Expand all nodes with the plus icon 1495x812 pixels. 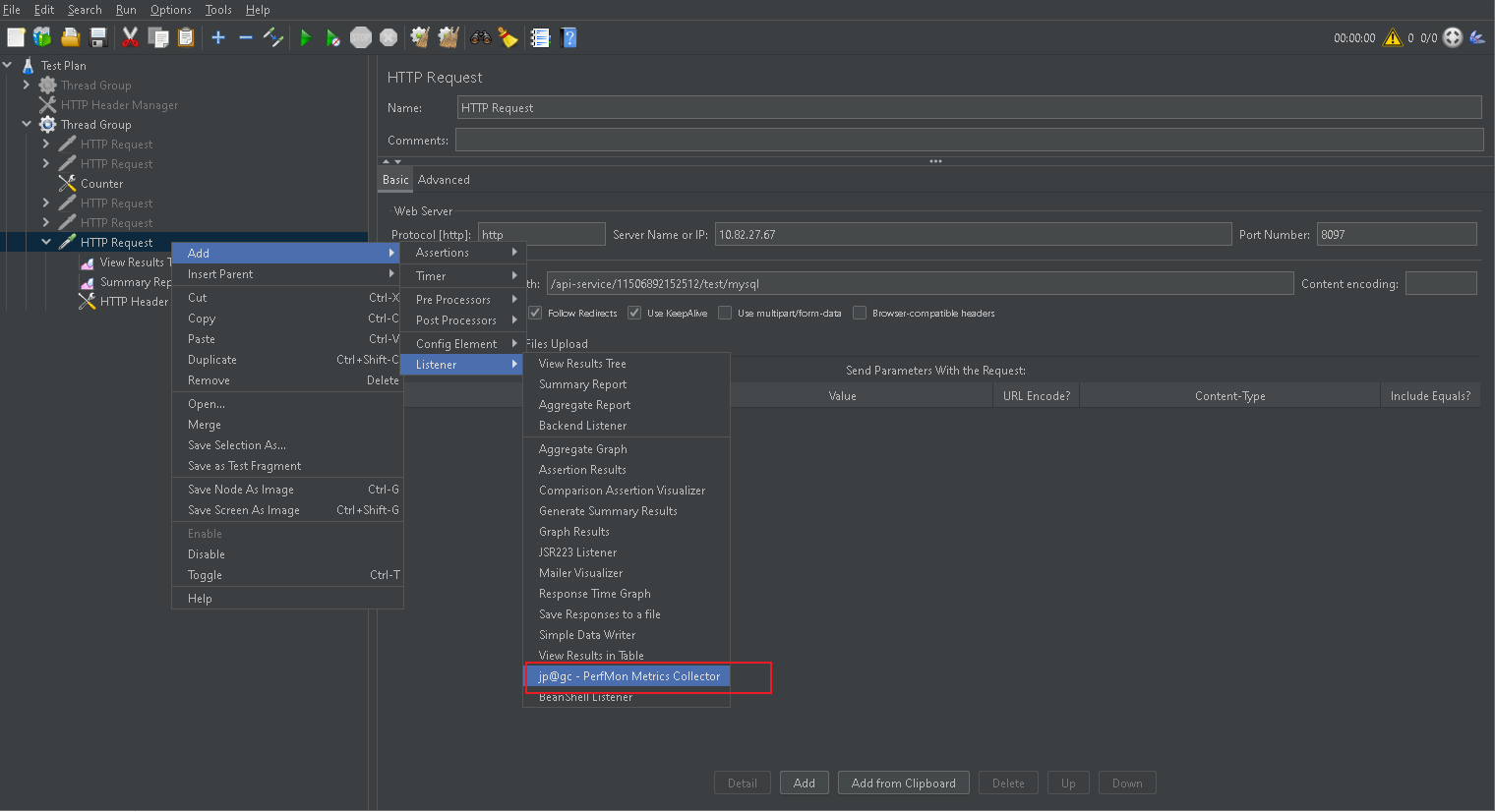tap(218, 37)
